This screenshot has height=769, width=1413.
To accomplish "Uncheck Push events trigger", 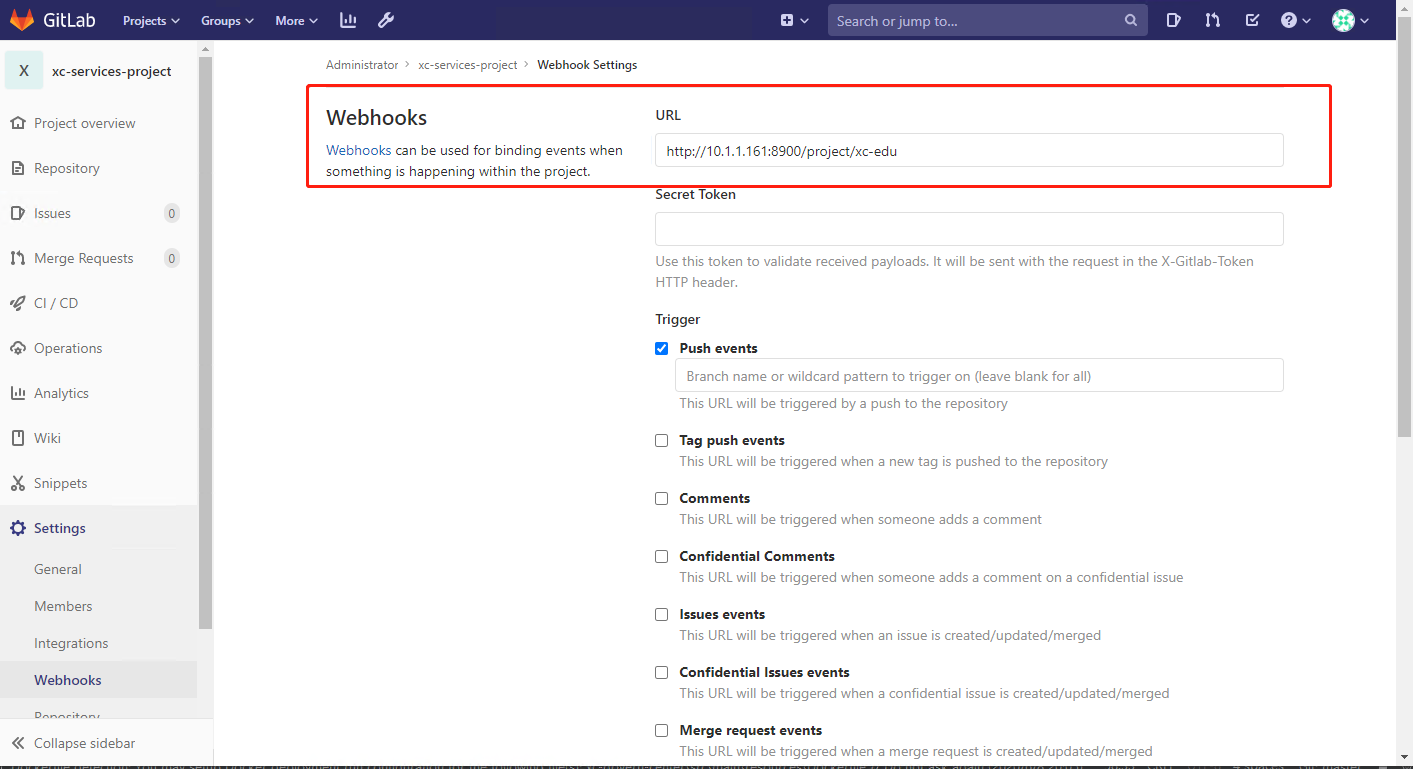I will pos(661,348).
